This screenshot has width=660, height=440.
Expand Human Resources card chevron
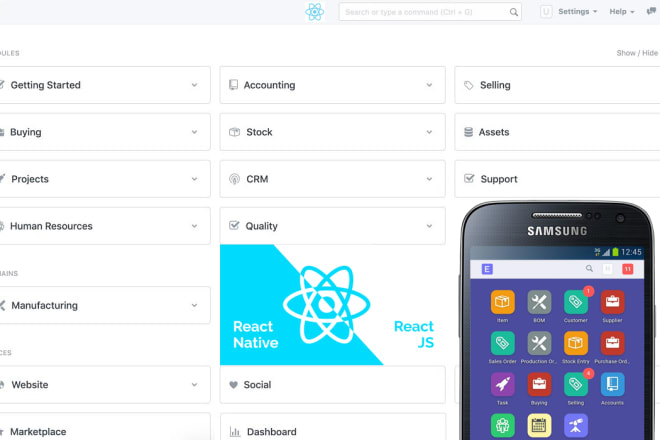(x=194, y=226)
